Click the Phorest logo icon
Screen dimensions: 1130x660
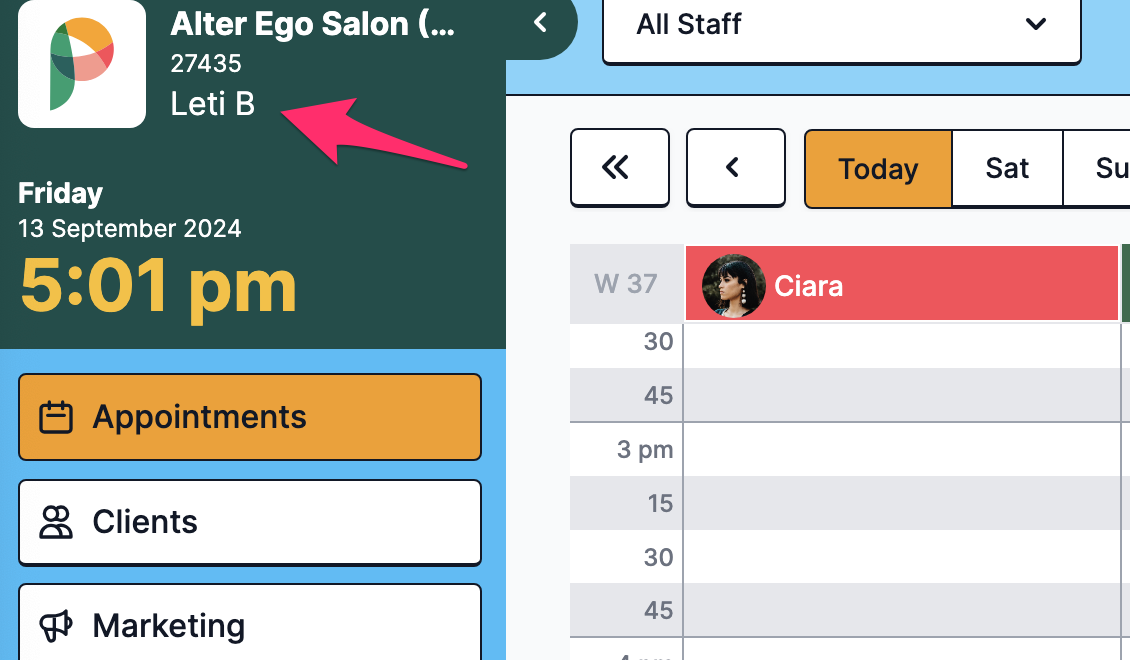[81, 64]
